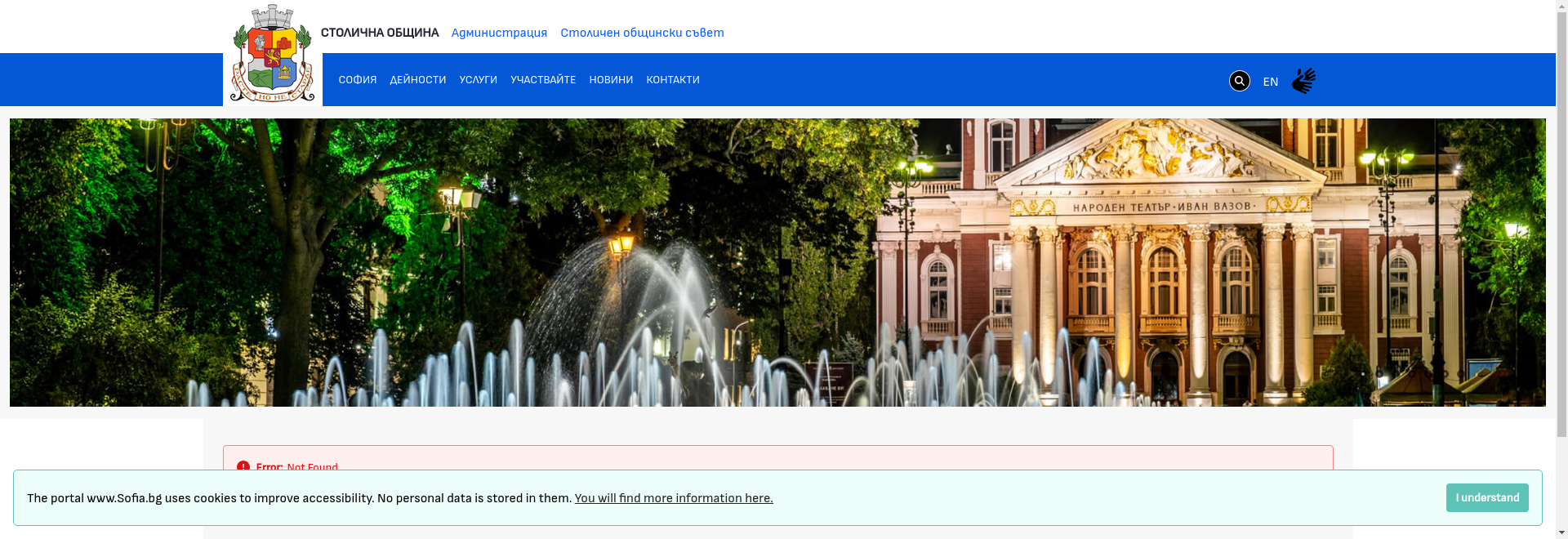Screen dimensions: 1568x539
Task: Open the search magnifier icon
Action: pos(1239,81)
